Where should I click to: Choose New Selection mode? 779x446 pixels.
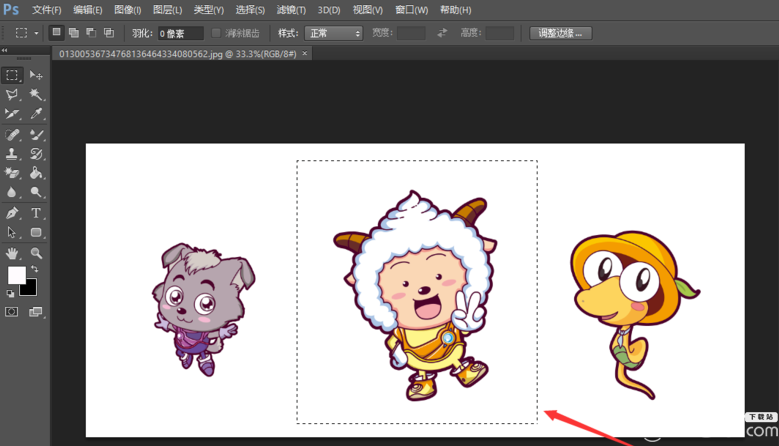click(x=57, y=33)
